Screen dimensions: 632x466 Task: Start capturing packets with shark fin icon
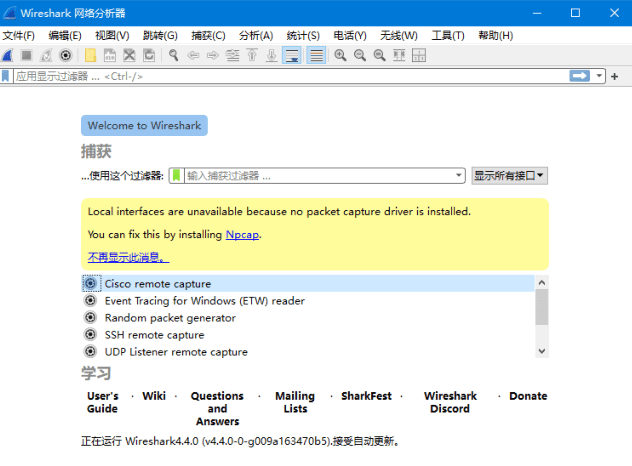pyautogui.click(x=8, y=55)
